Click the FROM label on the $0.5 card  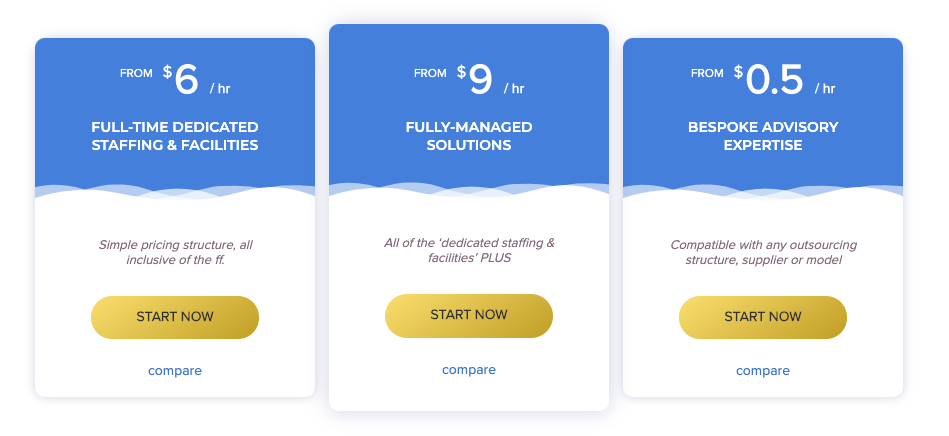(x=707, y=73)
